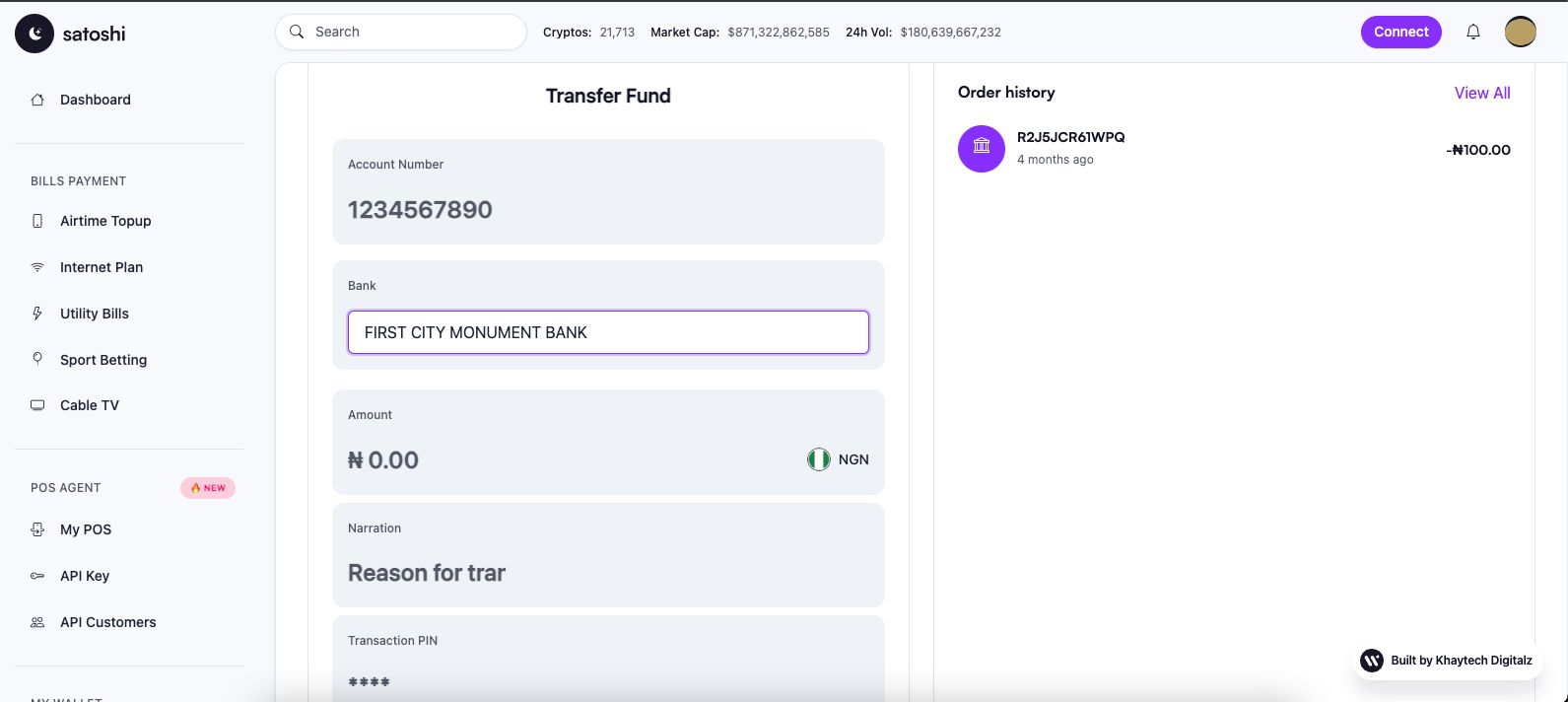Focus the Narration text field
The image size is (1568, 702).
pyautogui.click(x=608, y=573)
